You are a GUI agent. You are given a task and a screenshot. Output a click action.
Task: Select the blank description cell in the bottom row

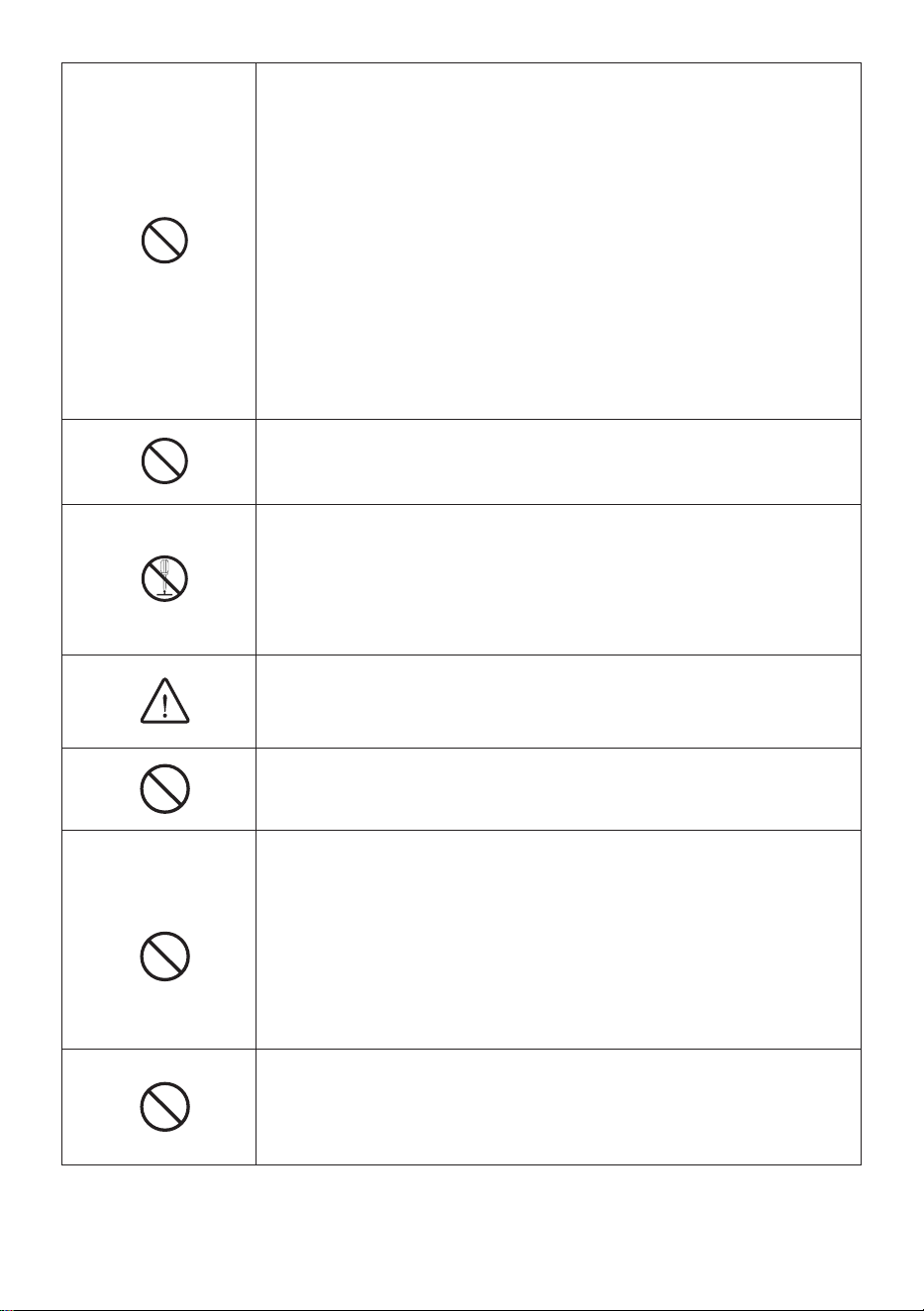(559, 1107)
